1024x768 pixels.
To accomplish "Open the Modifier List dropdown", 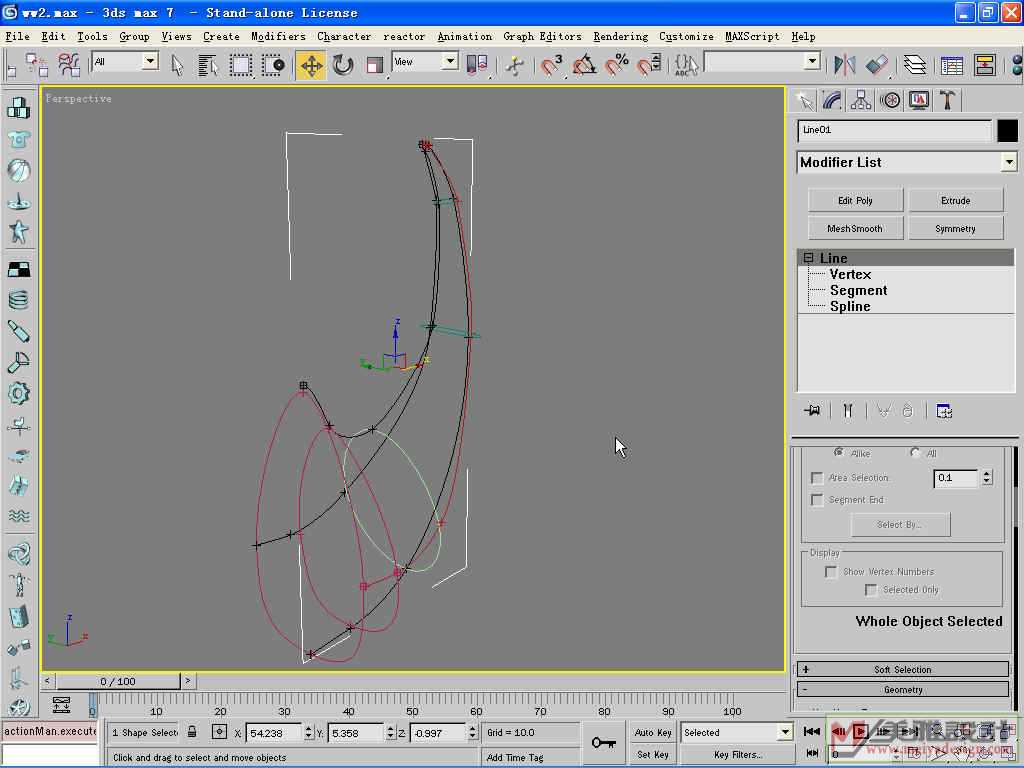I will pyautogui.click(x=1009, y=162).
